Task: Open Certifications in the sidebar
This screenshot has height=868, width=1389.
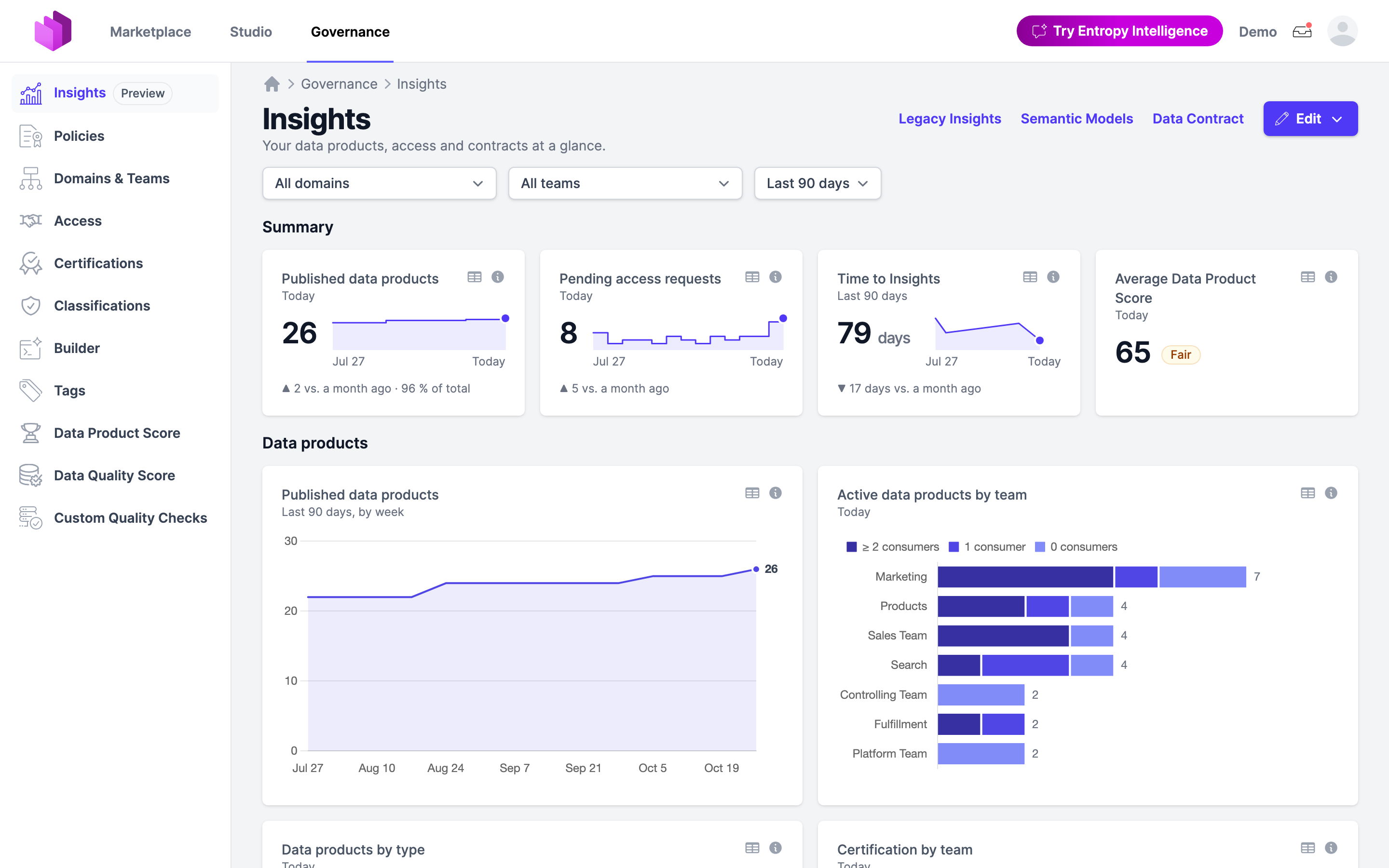Action: tap(115, 263)
